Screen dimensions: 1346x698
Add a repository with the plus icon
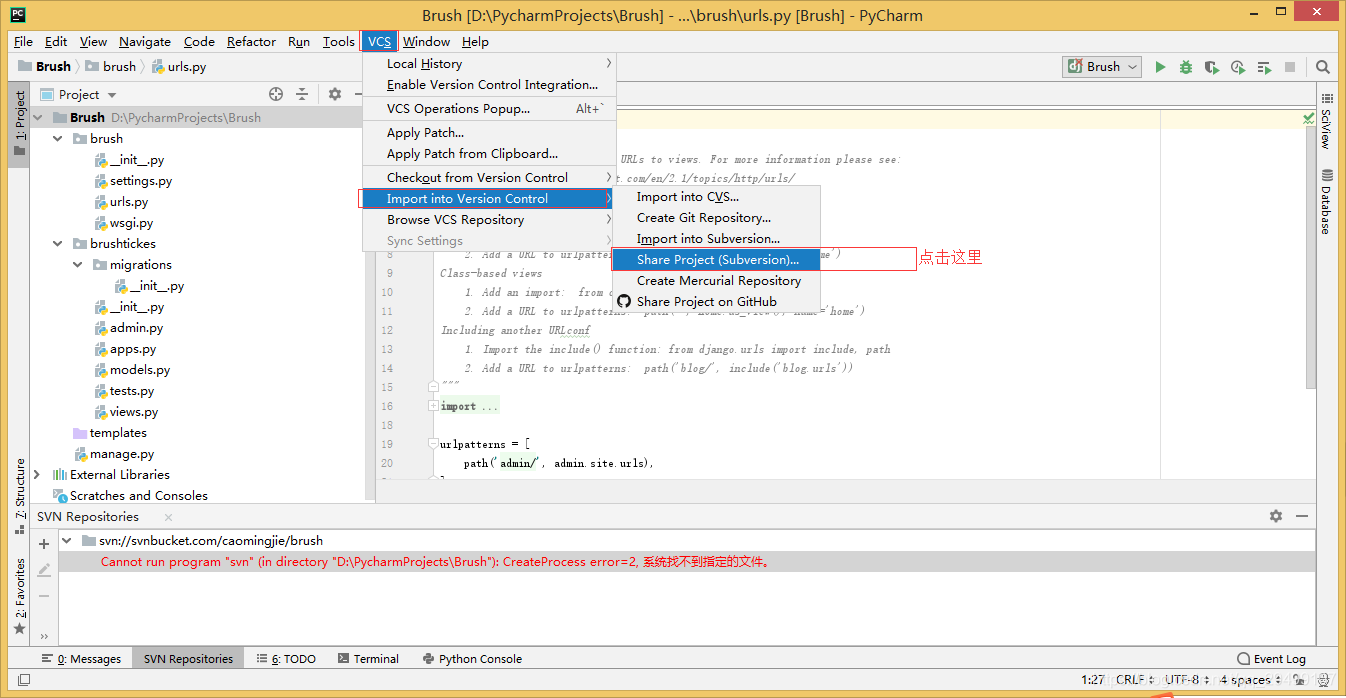tap(44, 544)
